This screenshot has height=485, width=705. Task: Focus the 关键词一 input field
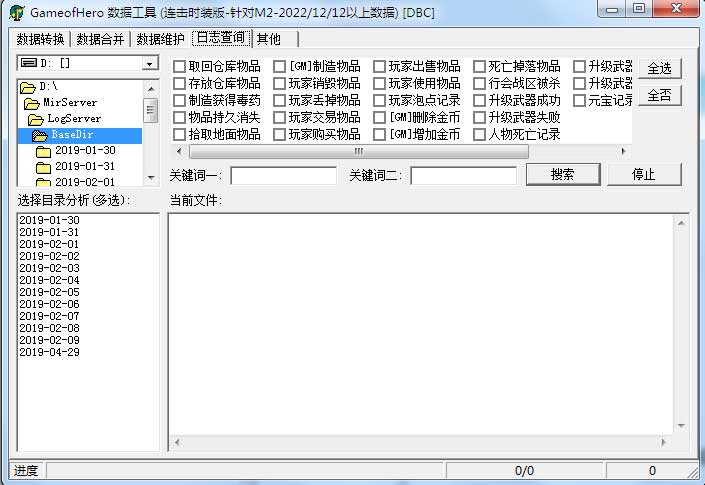click(283, 175)
